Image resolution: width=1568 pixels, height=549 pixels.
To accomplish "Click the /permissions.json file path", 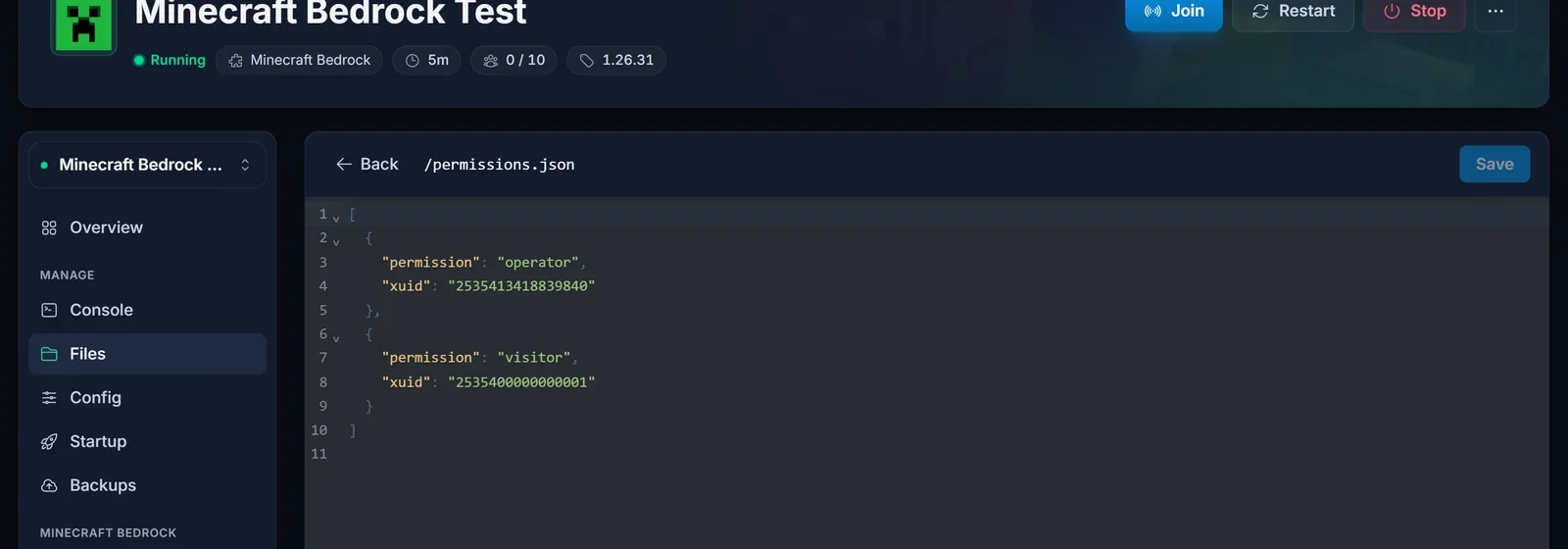I will (x=499, y=165).
